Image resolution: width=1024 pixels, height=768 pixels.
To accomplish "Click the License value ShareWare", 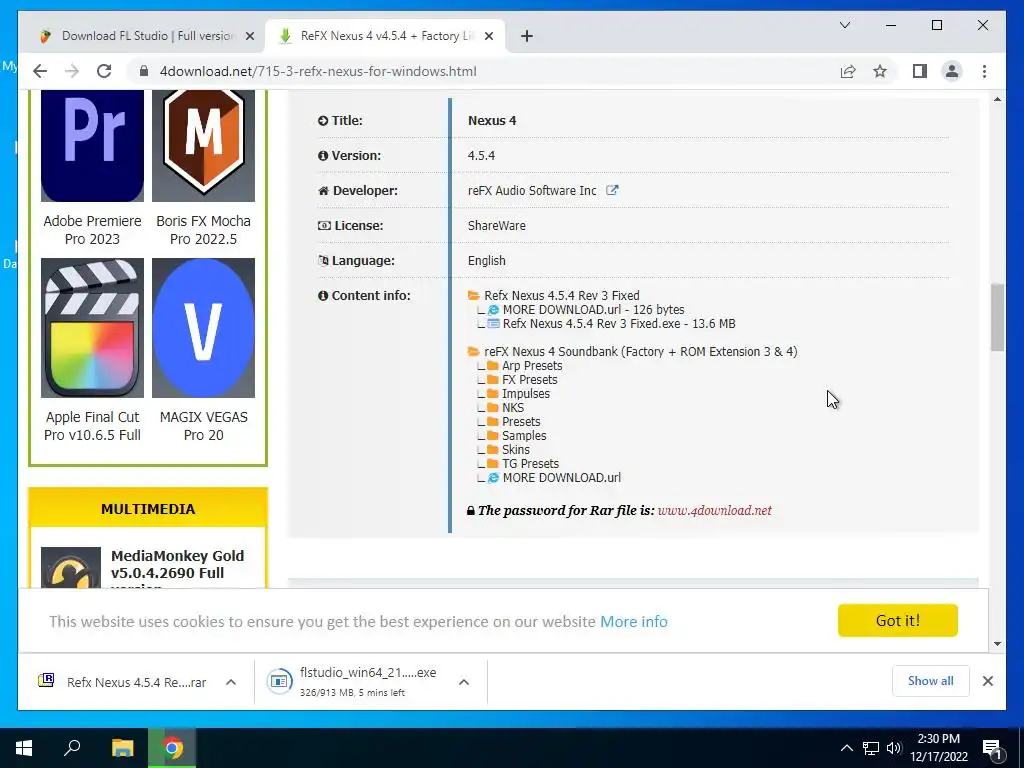I will [496, 225].
